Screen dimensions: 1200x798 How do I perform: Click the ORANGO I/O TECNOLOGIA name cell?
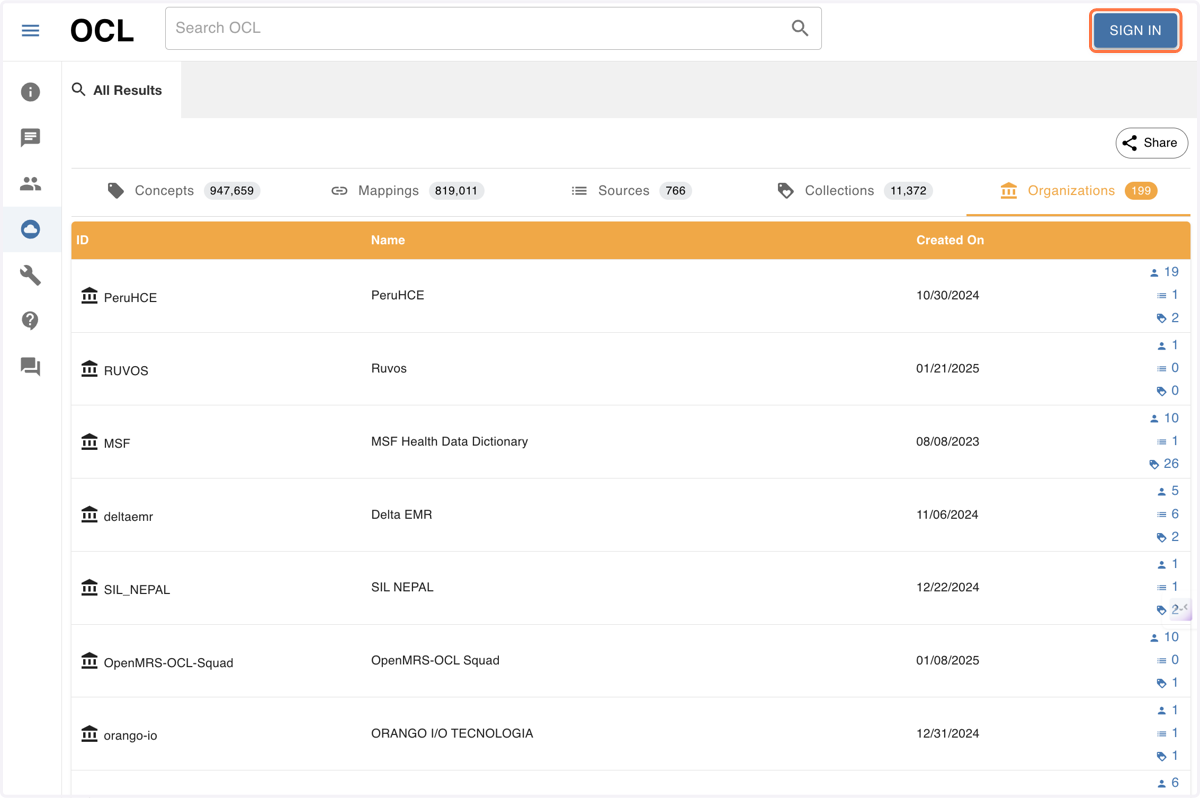click(452, 733)
